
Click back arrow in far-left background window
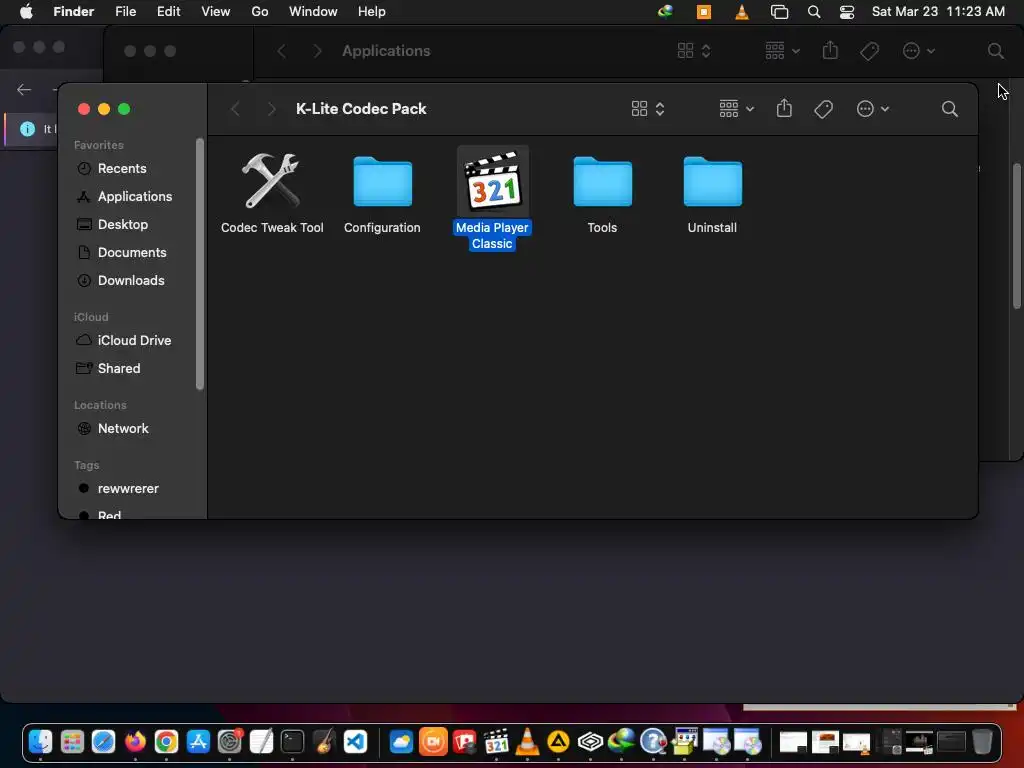(24, 89)
